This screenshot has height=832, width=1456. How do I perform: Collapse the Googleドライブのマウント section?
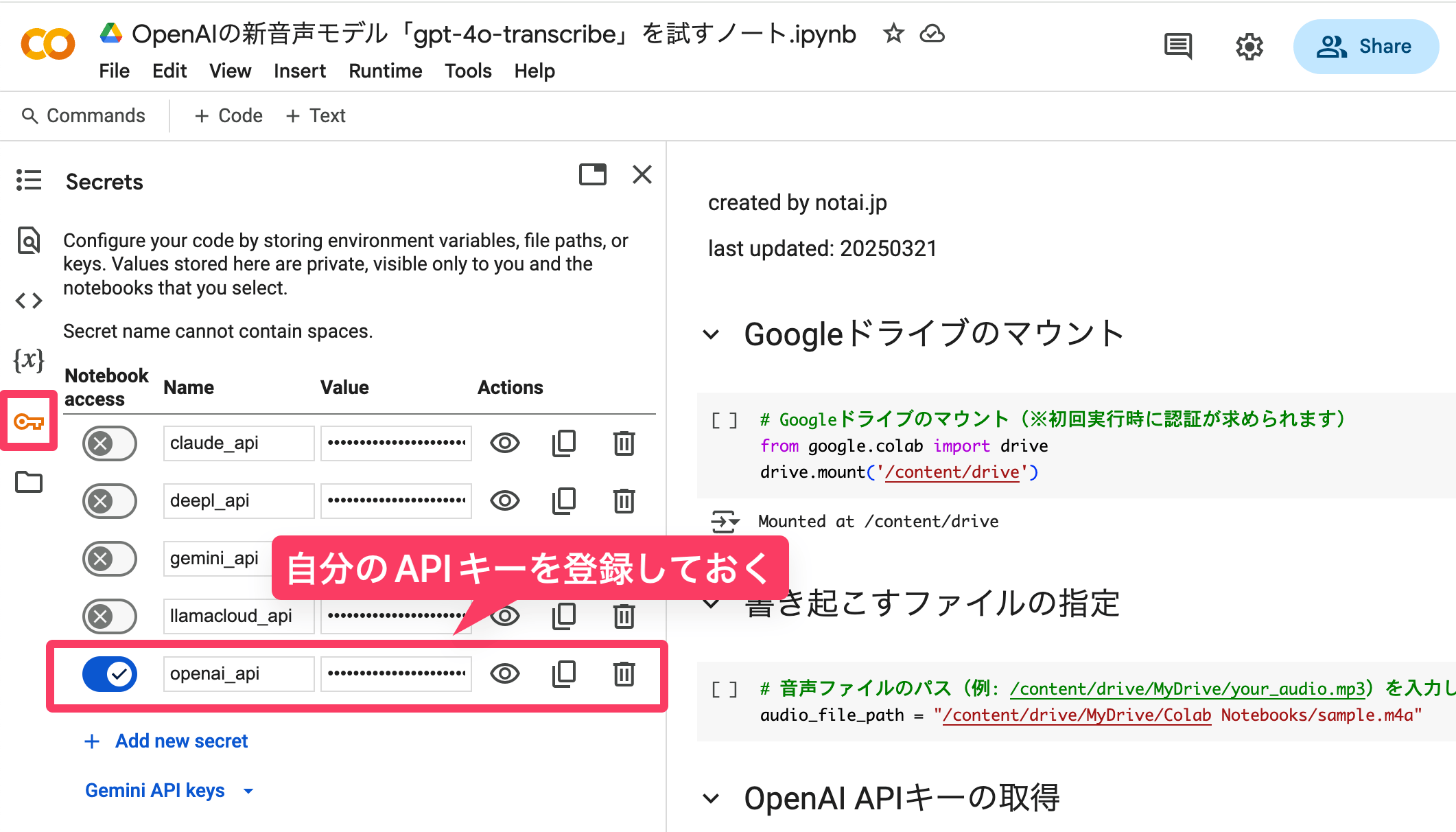click(x=712, y=335)
